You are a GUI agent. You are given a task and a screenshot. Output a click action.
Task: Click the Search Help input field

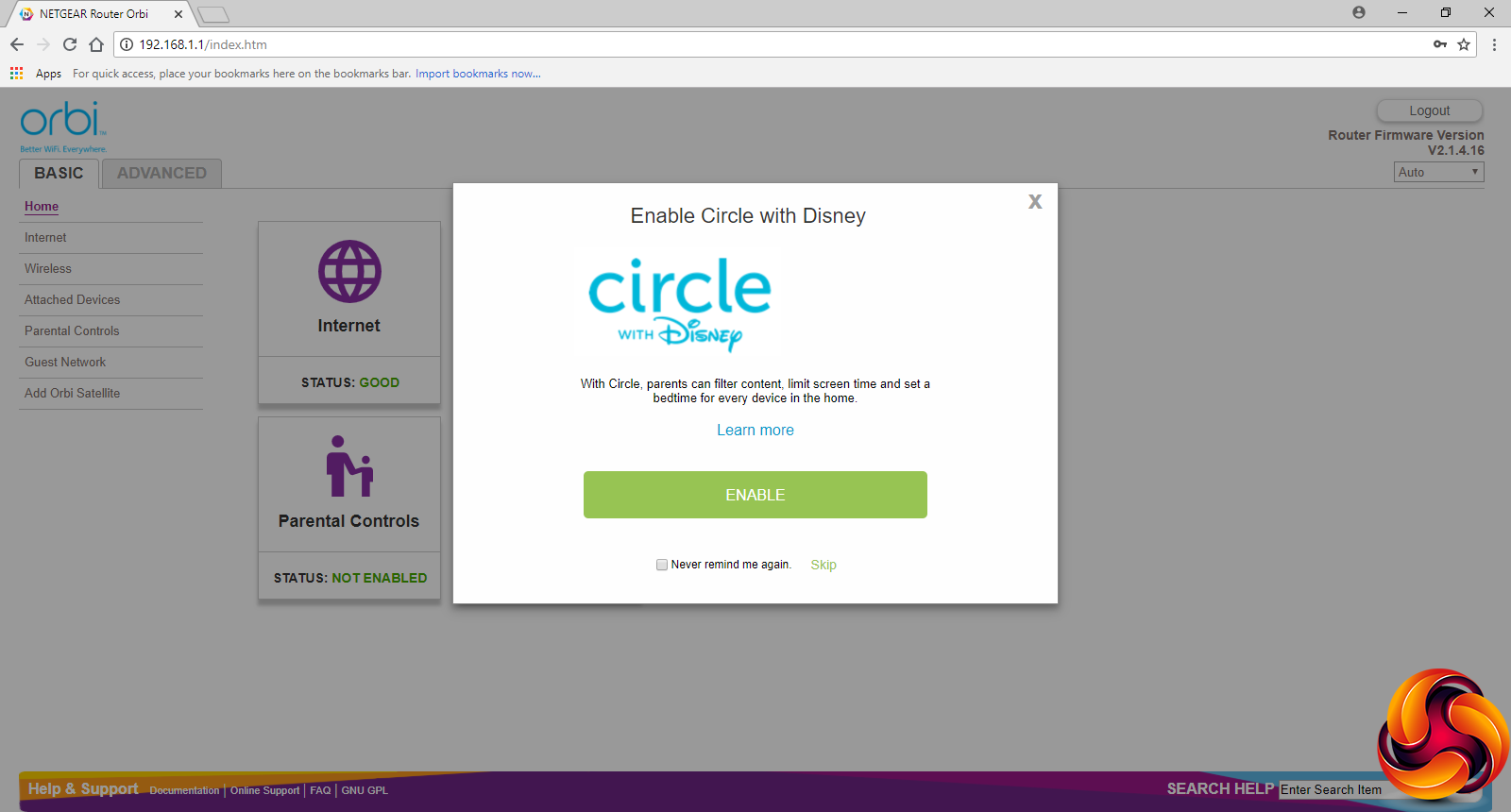pyautogui.click(x=1333, y=790)
